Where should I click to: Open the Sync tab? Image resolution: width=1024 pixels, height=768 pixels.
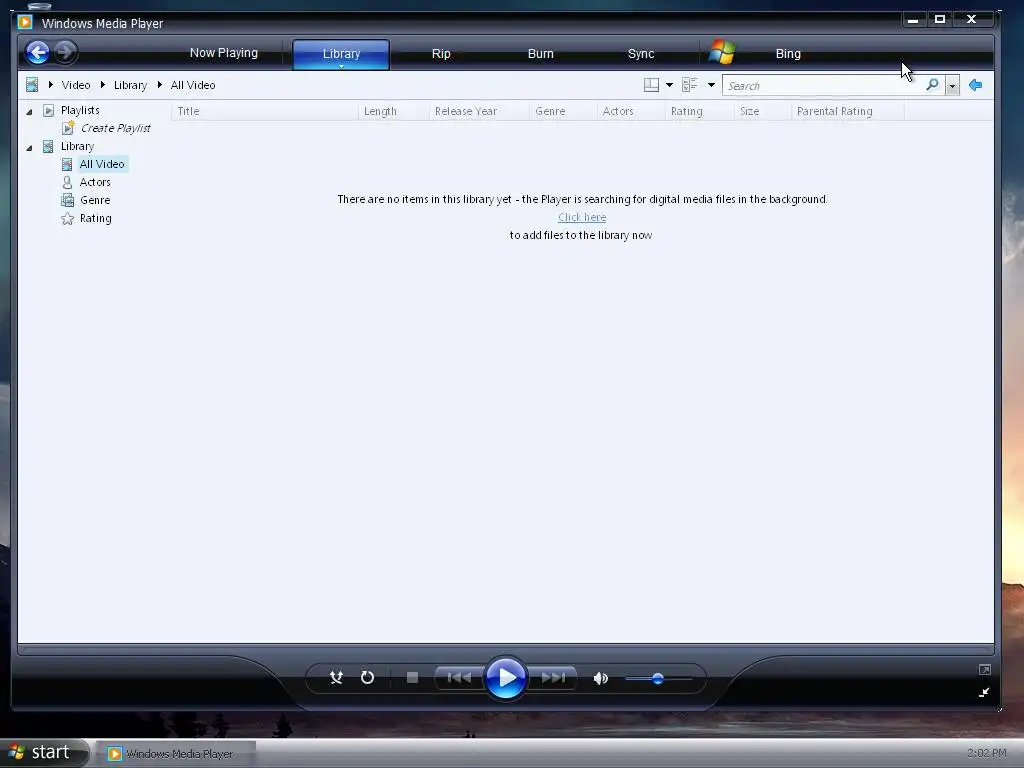(641, 54)
